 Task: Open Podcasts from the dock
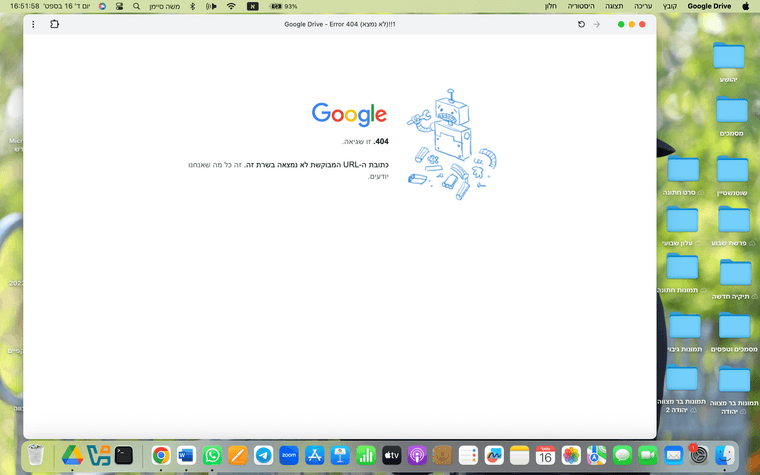point(417,456)
